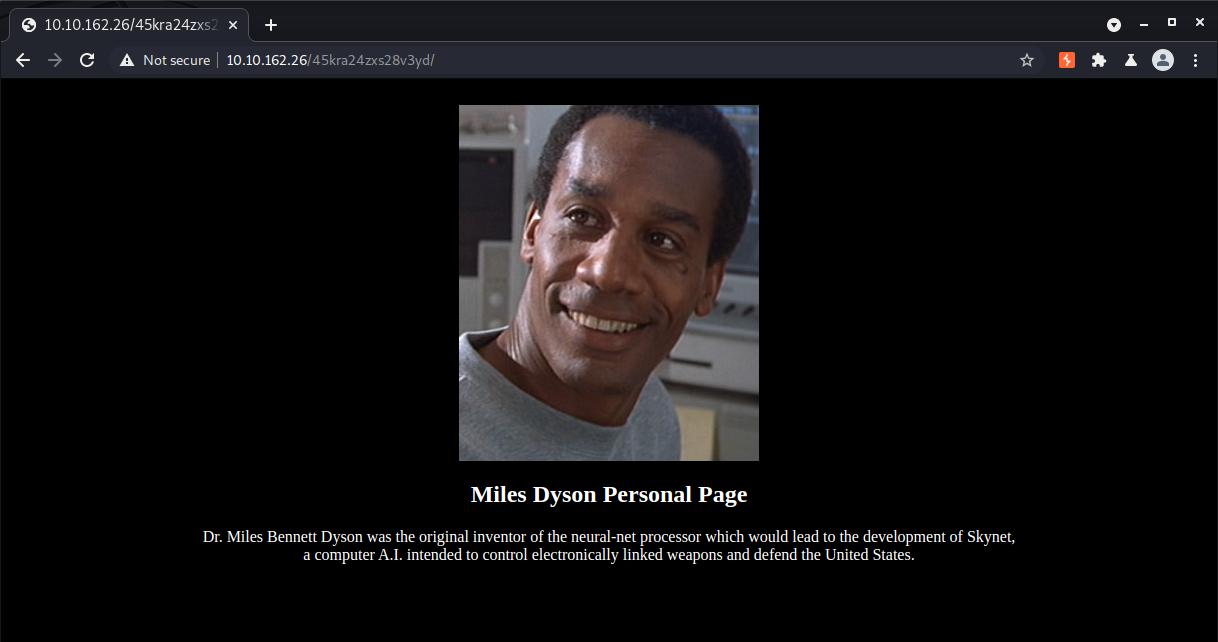Click the Miles Dyson portrait image

pos(609,283)
